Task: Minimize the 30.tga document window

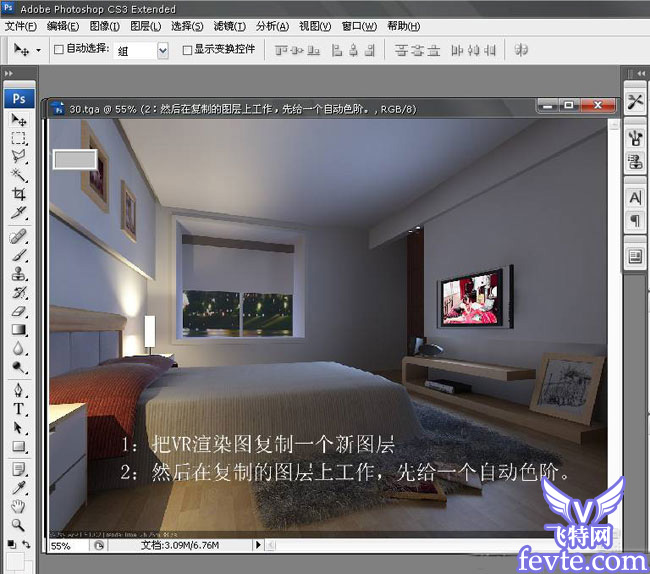Action: (548, 105)
